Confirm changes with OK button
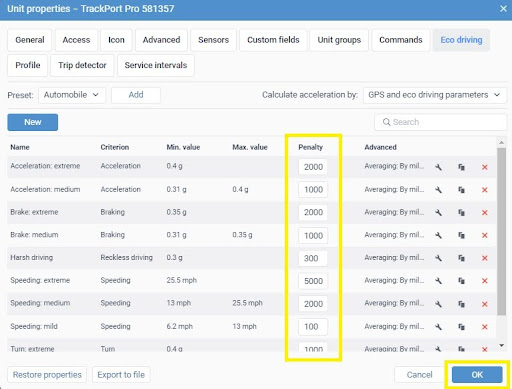Screen dimensions: 512x389 point(477,375)
